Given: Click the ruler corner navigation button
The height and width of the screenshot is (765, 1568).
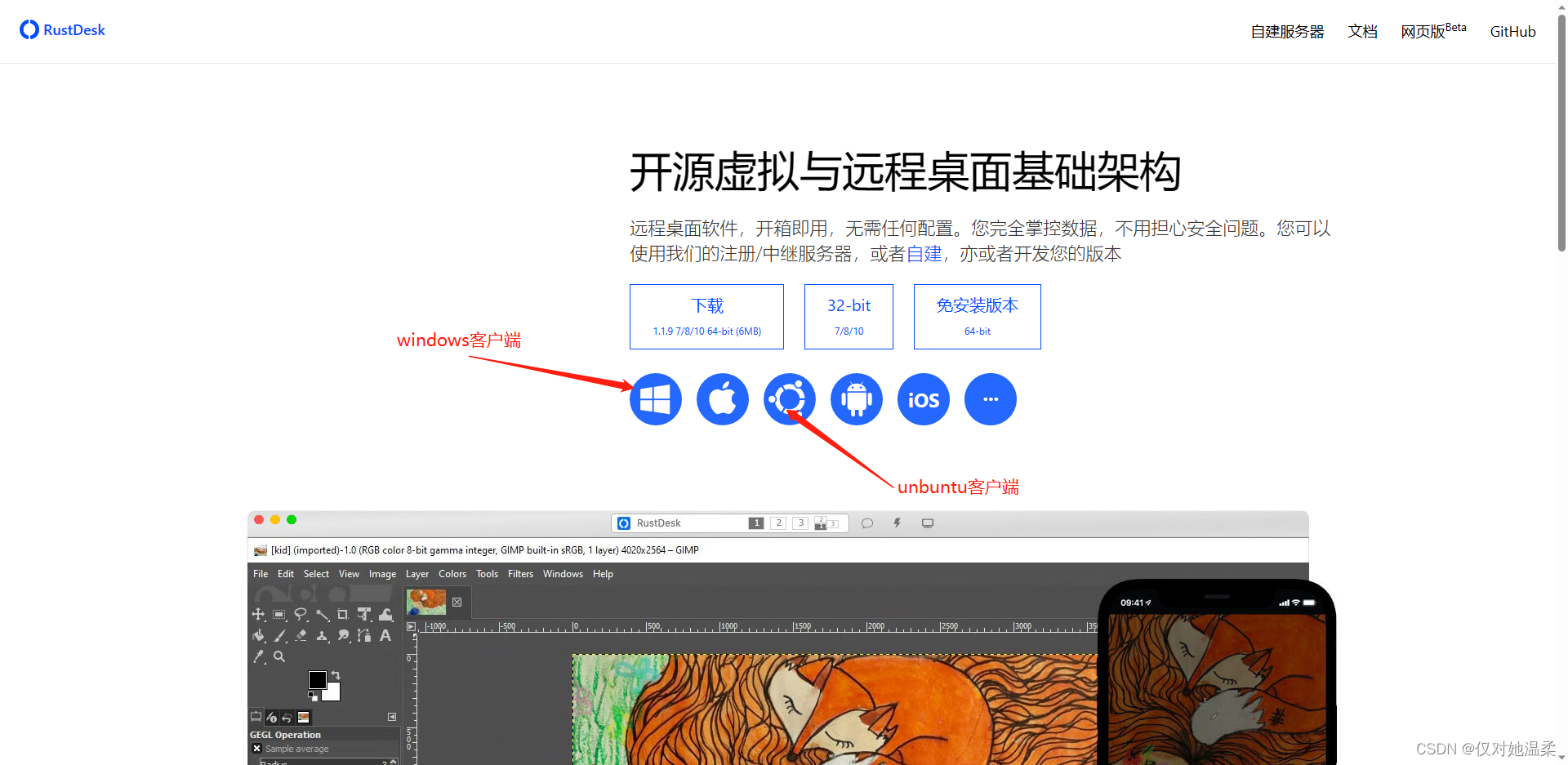Looking at the screenshot, I should click(412, 626).
